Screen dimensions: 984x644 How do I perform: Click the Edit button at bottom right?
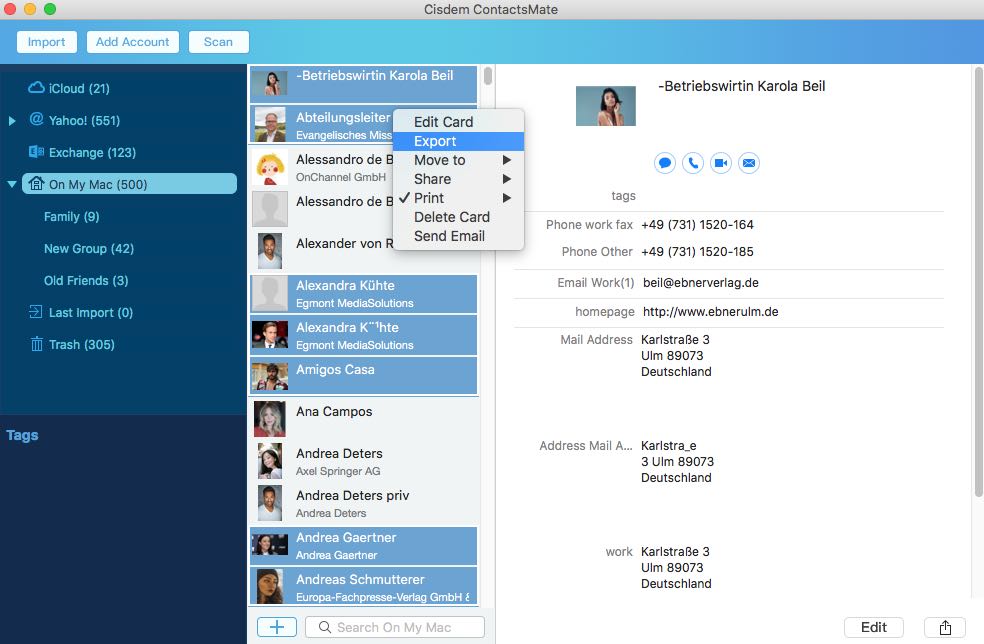coord(874,627)
